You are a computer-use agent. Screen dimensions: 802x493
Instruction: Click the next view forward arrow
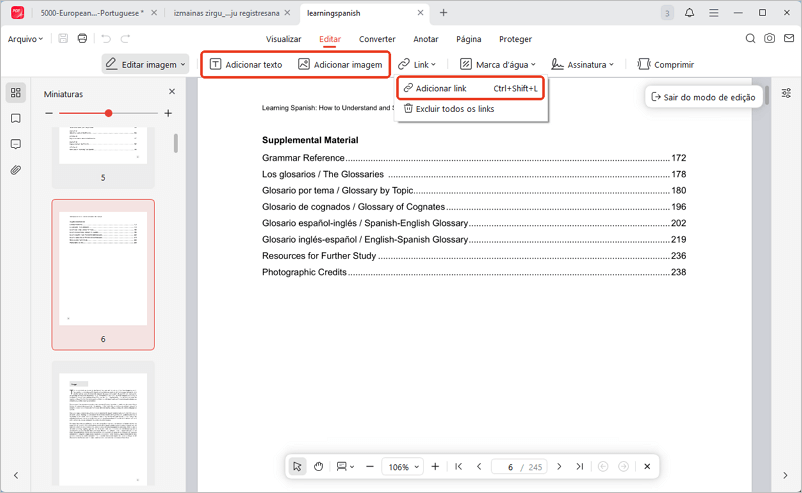point(623,466)
